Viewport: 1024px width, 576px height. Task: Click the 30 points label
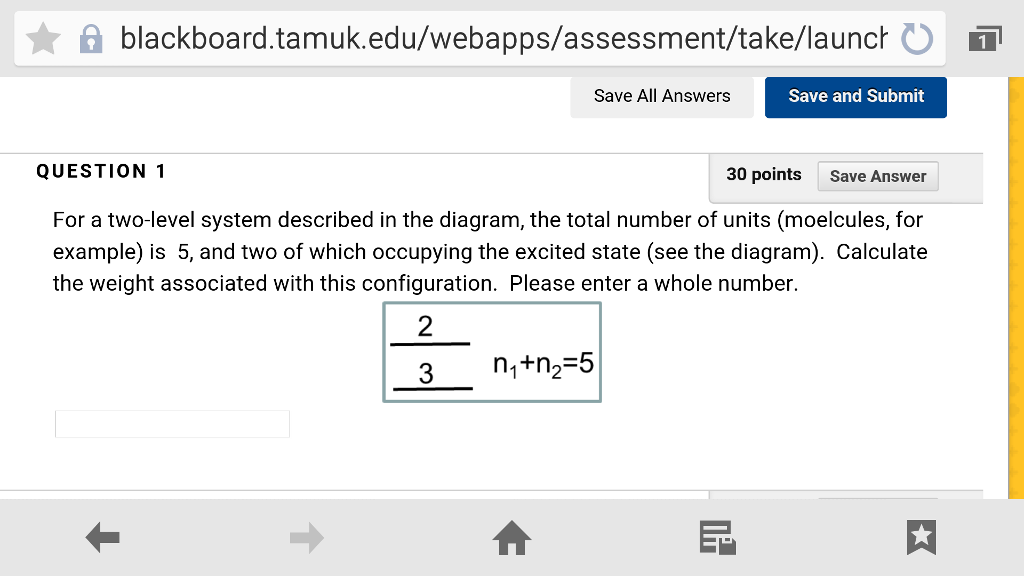763,174
